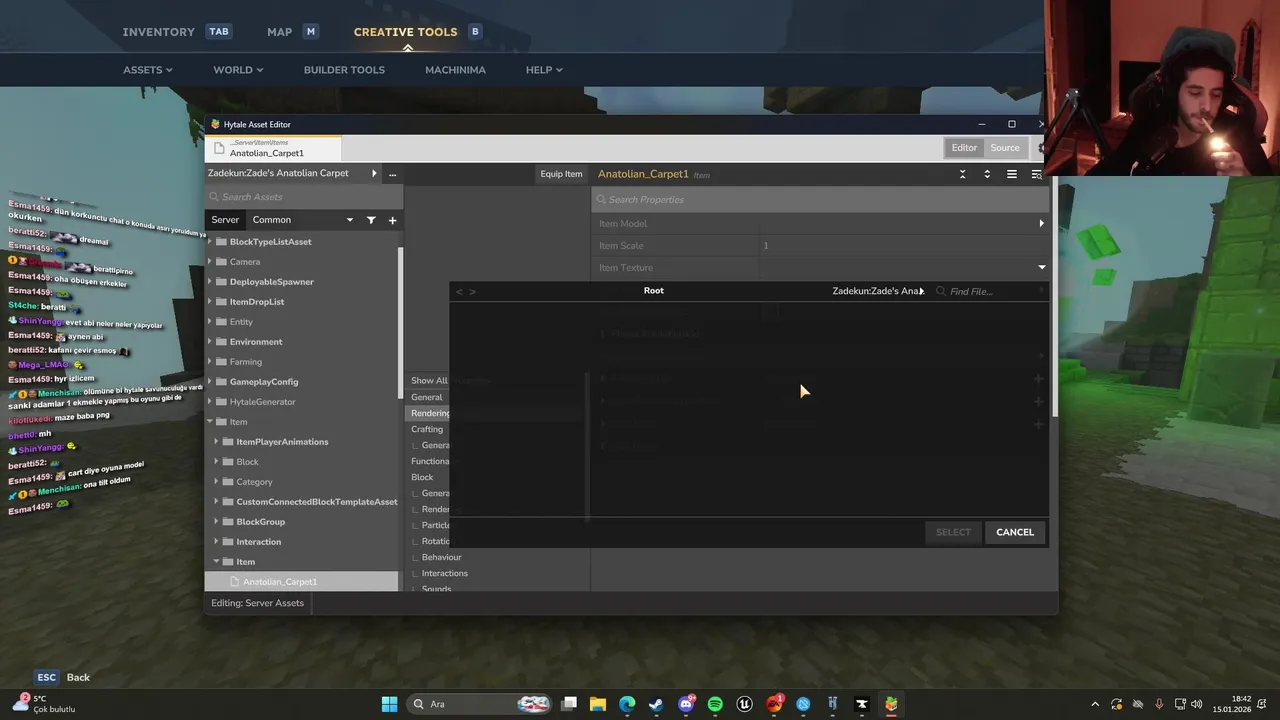Open the HELP menu
Image resolution: width=1280 pixels, height=720 pixels.
[x=544, y=70]
